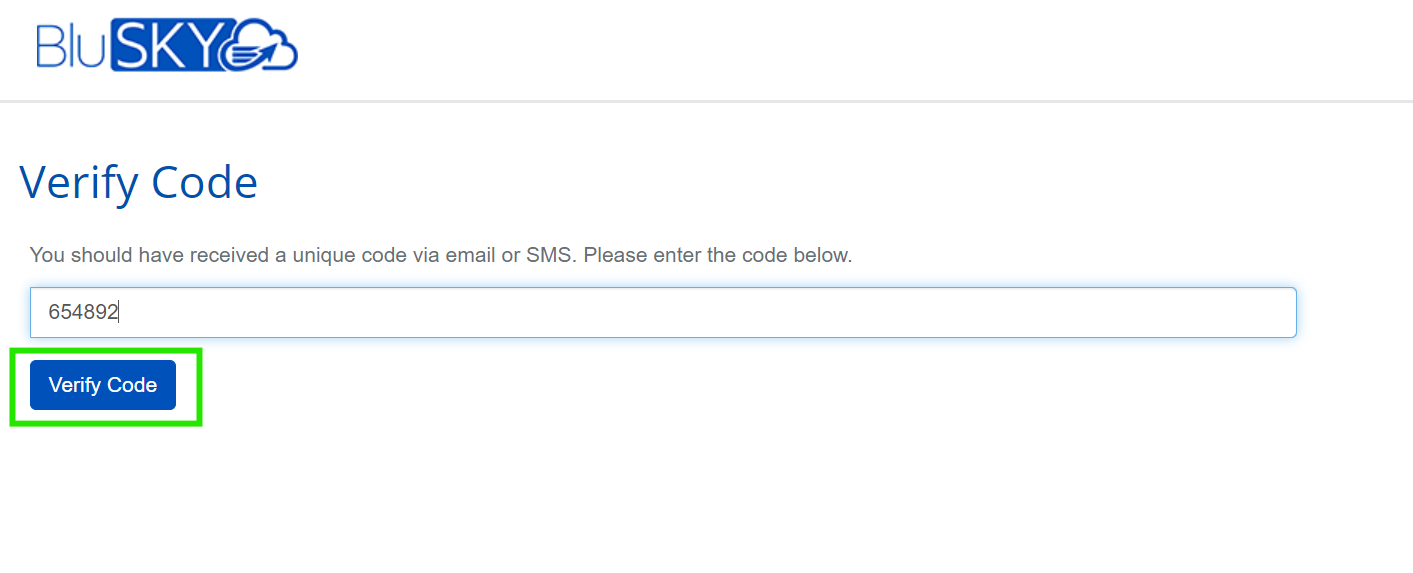Place cursor after the digit 2 in field

[120, 313]
